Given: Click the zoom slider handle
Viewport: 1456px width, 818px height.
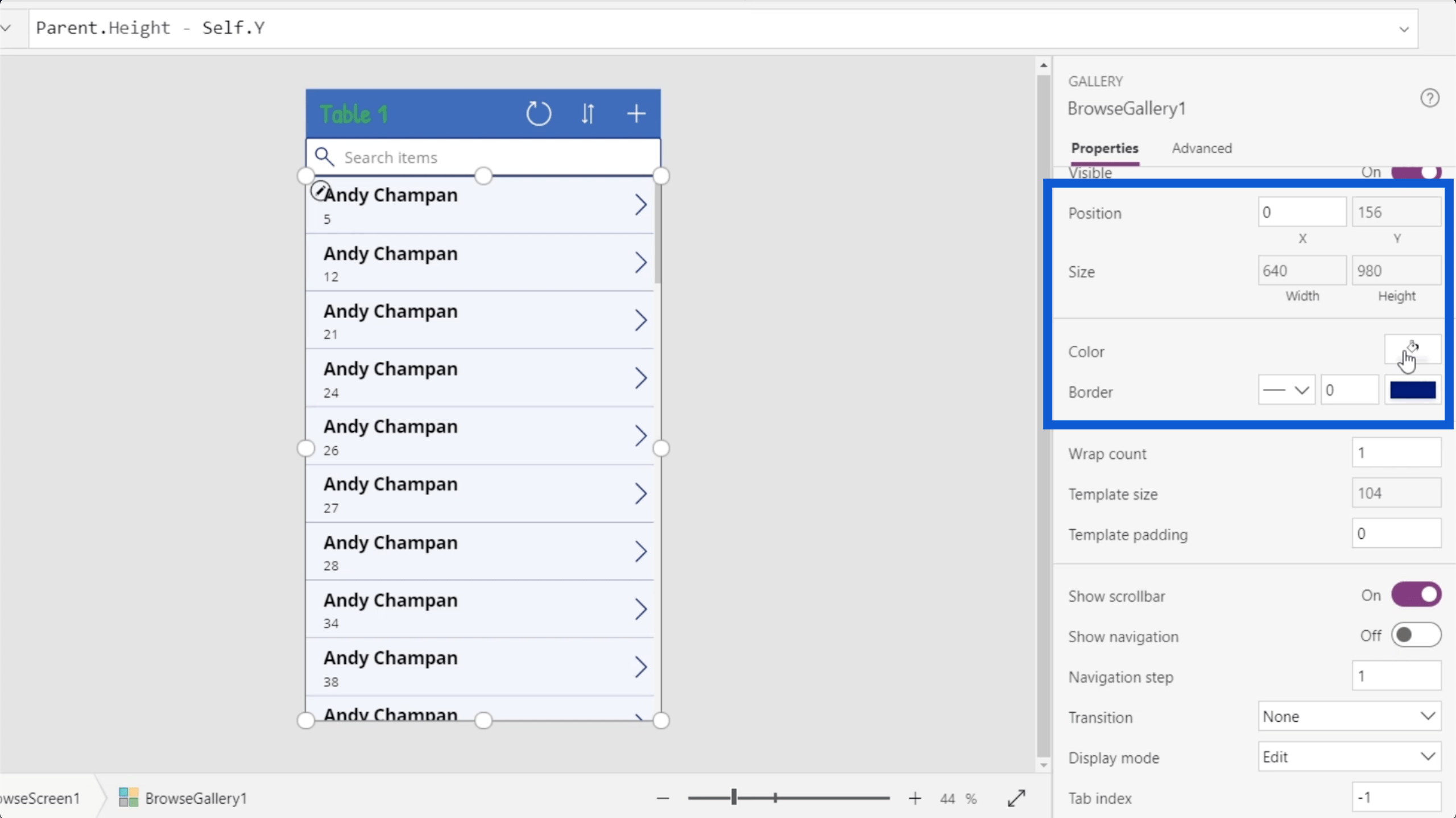Looking at the screenshot, I should pos(734,797).
